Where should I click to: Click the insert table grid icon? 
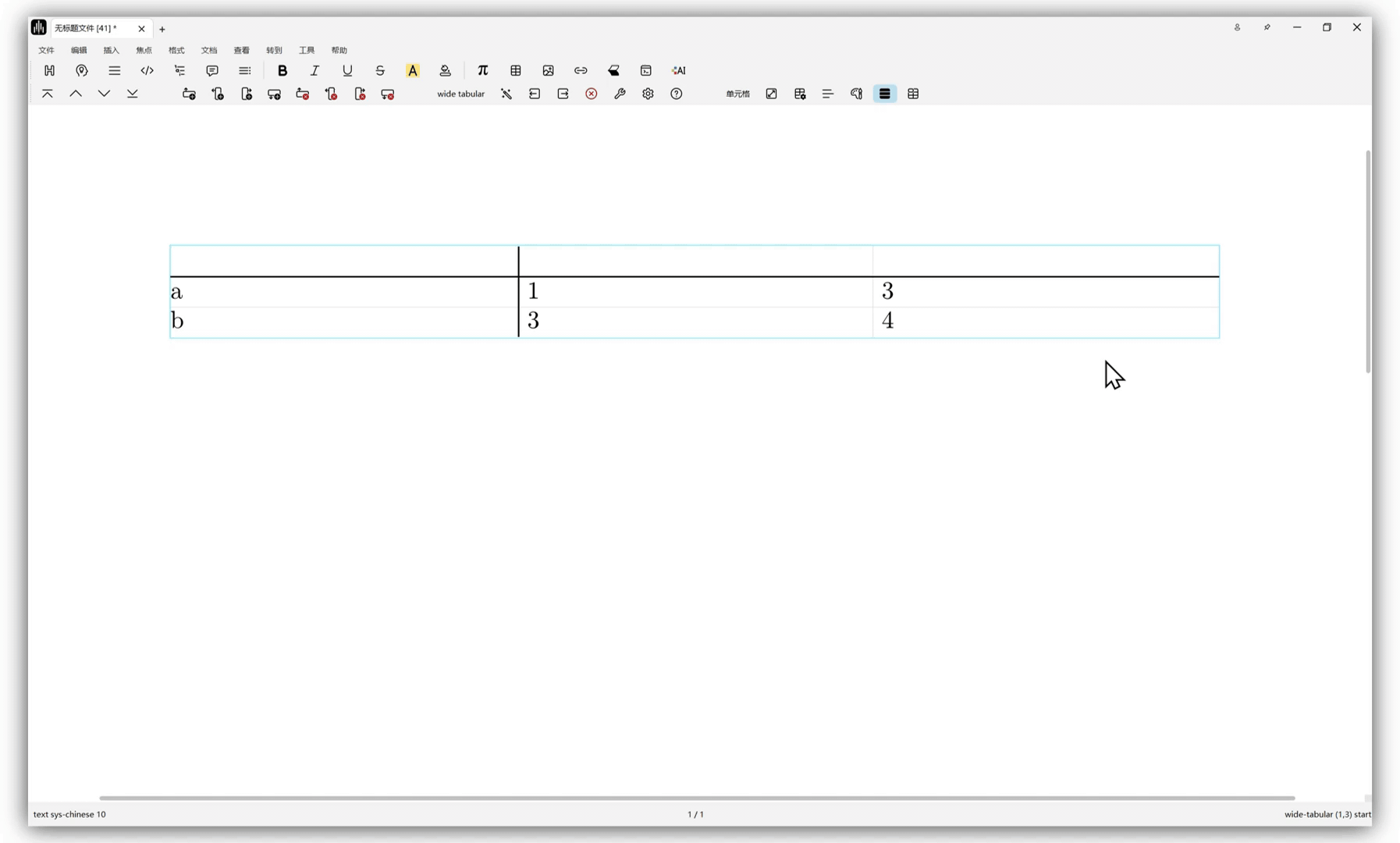click(x=516, y=70)
